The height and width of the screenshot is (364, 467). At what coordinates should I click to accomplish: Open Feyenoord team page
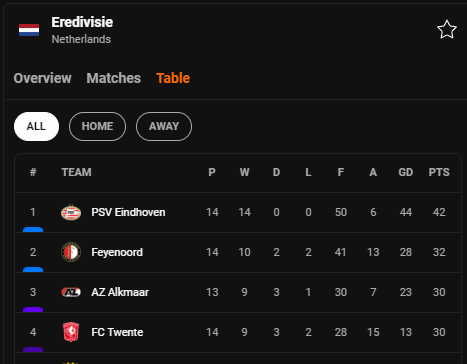click(117, 252)
